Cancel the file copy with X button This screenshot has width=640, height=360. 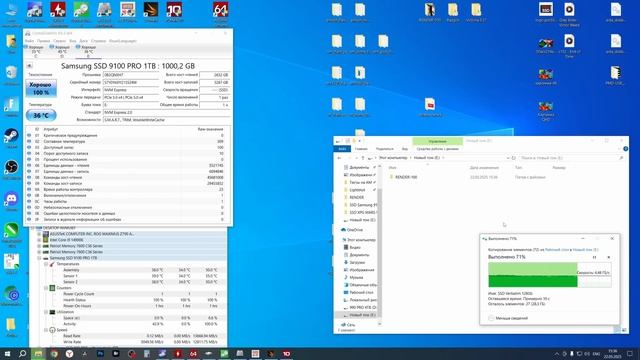[609, 257]
